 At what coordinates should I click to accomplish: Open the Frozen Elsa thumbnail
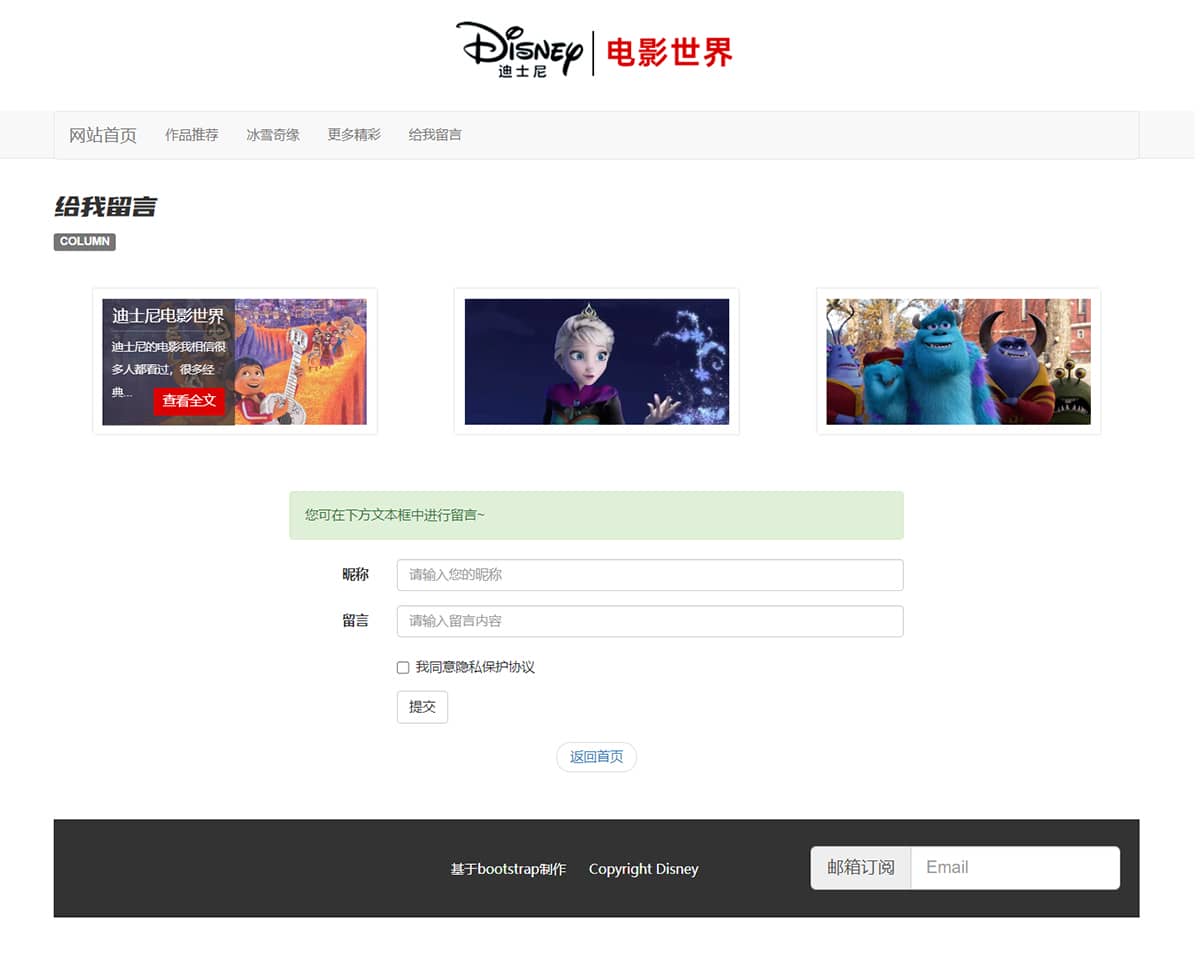(x=597, y=361)
